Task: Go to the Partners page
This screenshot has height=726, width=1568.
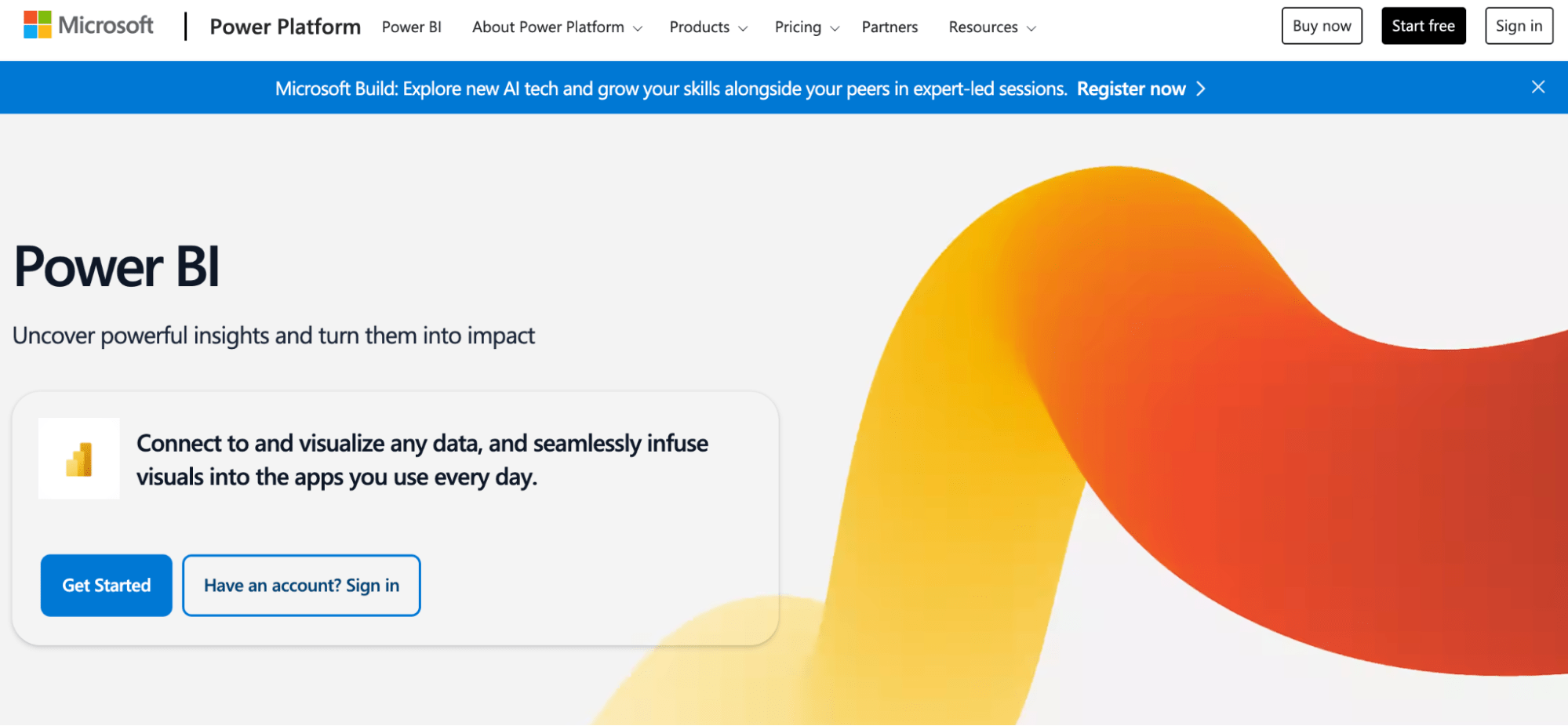Action: [890, 27]
